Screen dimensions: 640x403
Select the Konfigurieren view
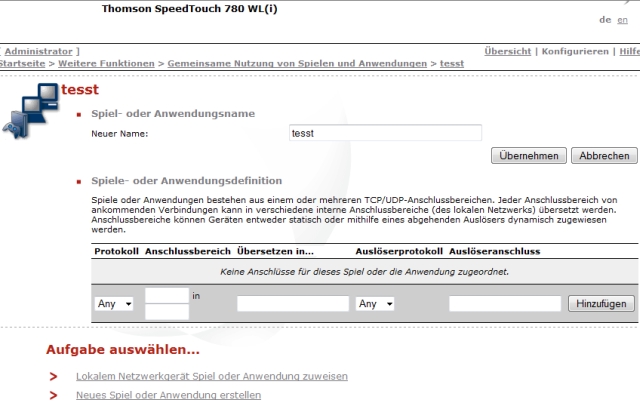575,51
